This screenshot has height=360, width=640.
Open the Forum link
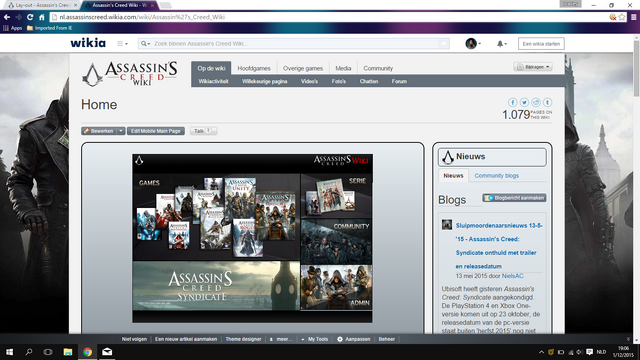coord(399,81)
